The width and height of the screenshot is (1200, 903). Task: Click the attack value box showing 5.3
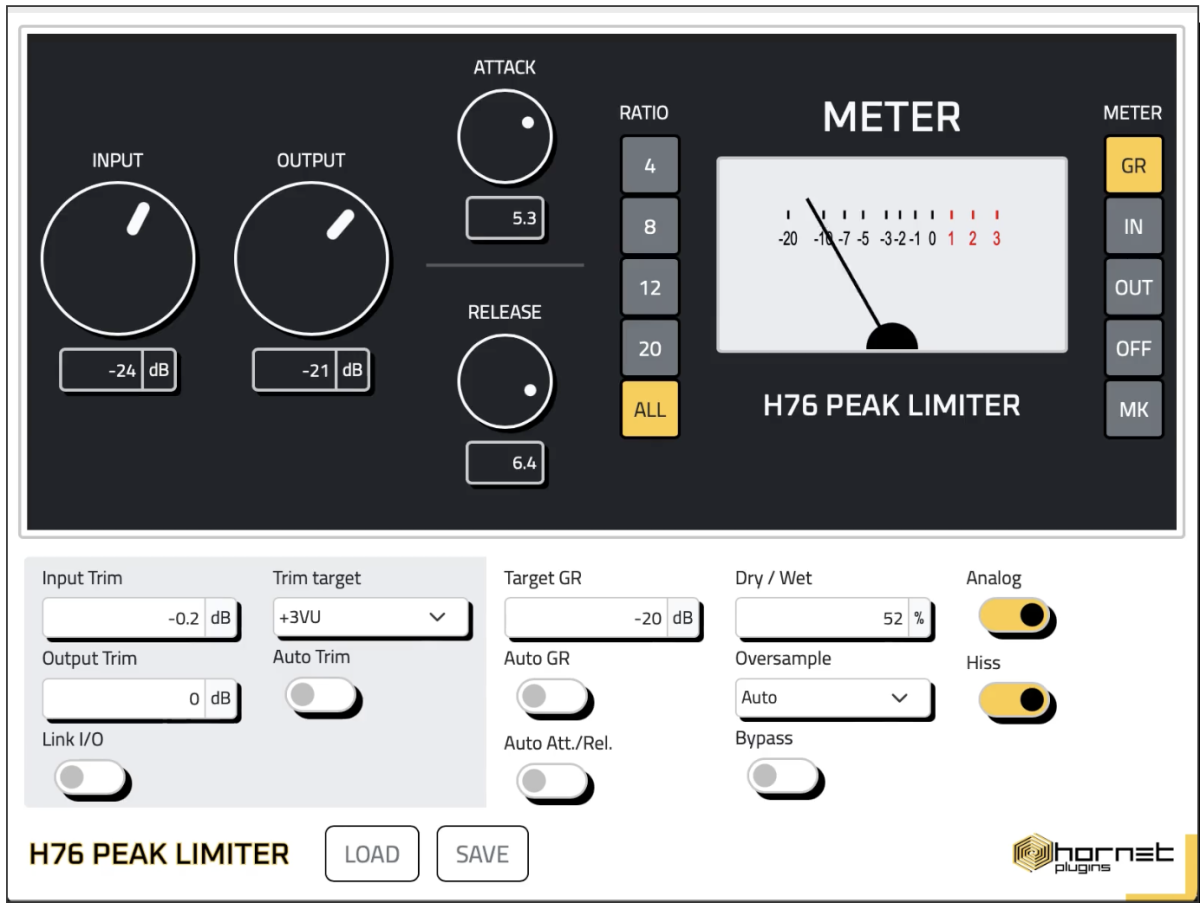(x=505, y=219)
